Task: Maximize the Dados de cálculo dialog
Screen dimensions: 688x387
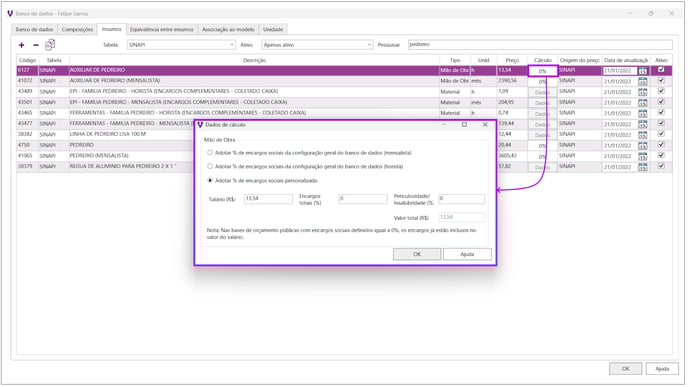Action: coord(464,125)
